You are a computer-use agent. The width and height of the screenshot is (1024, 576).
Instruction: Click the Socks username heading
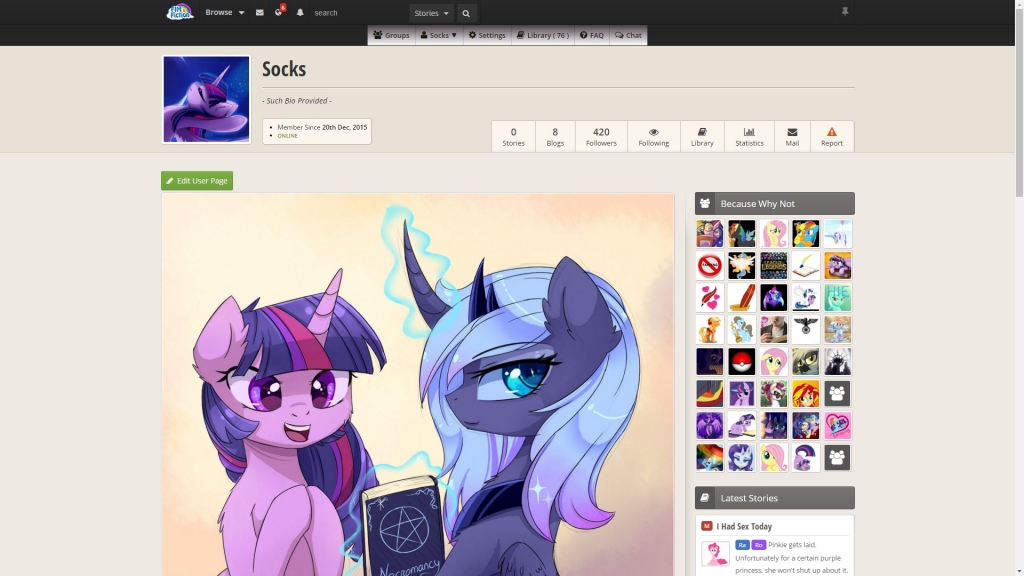click(x=284, y=69)
